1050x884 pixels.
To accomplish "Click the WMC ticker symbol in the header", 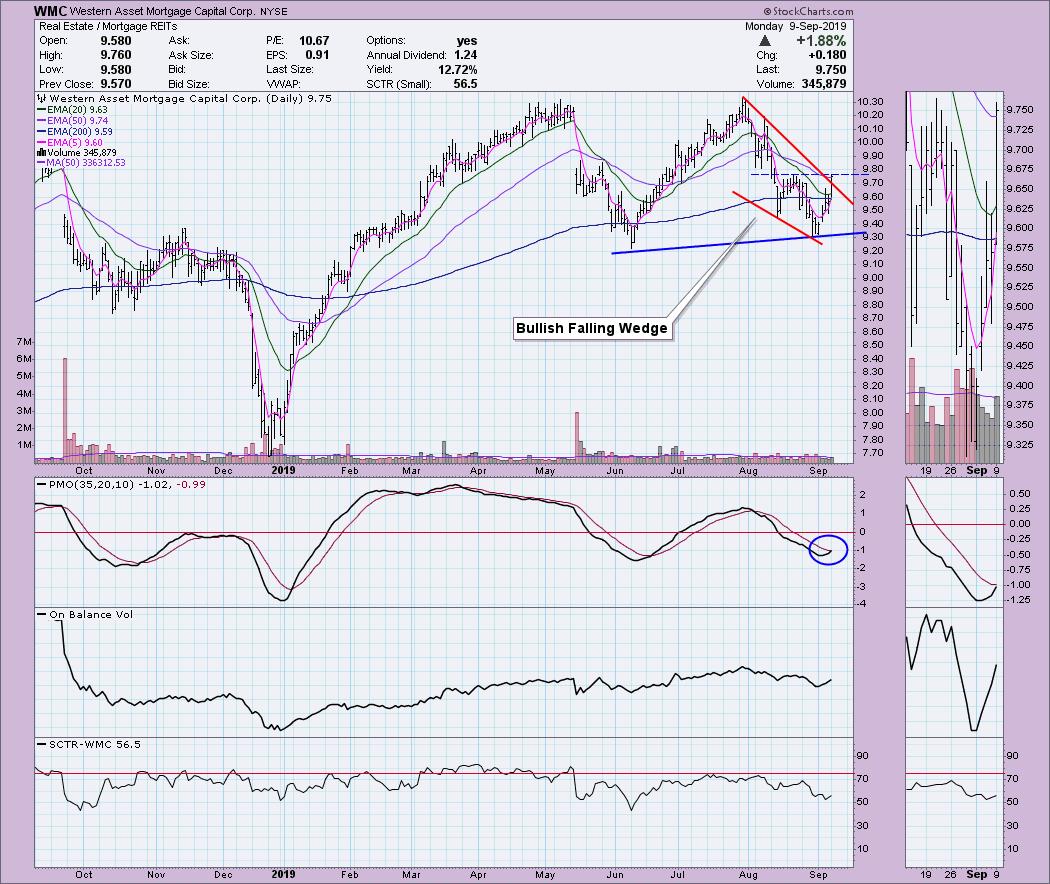I will click(50, 11).
